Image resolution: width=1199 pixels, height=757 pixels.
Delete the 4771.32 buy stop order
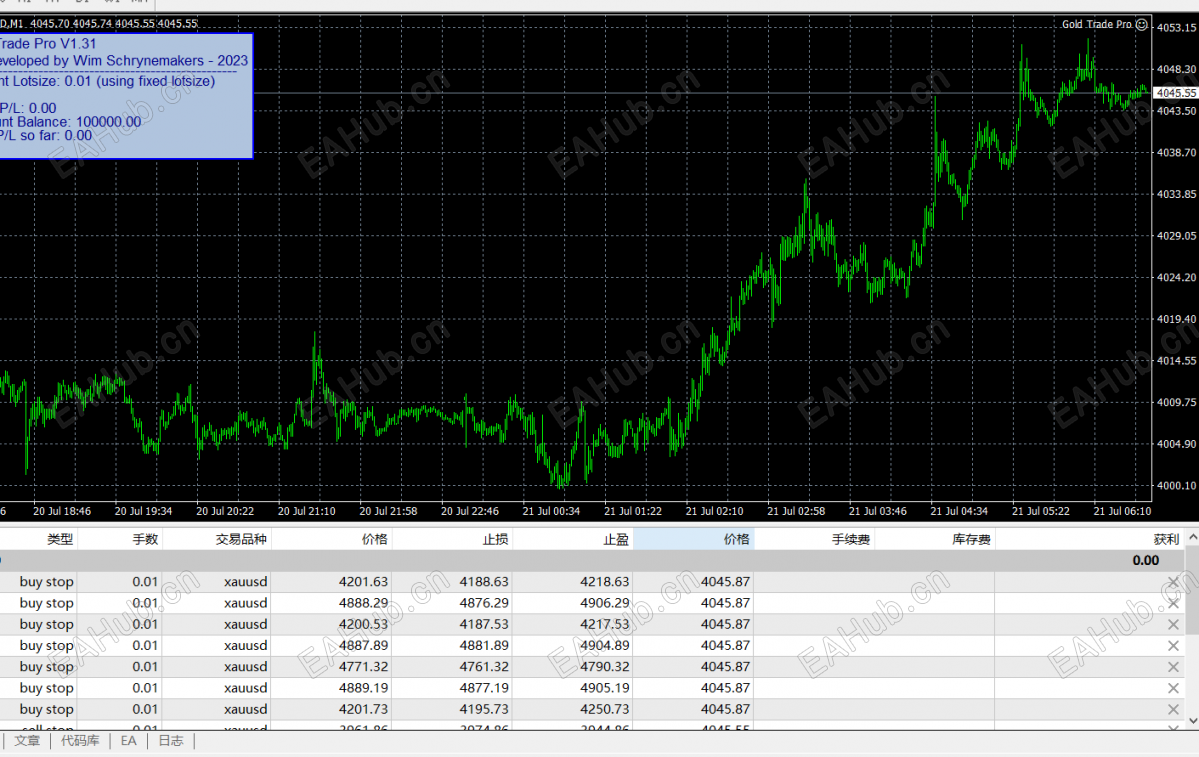(1174, 667)
